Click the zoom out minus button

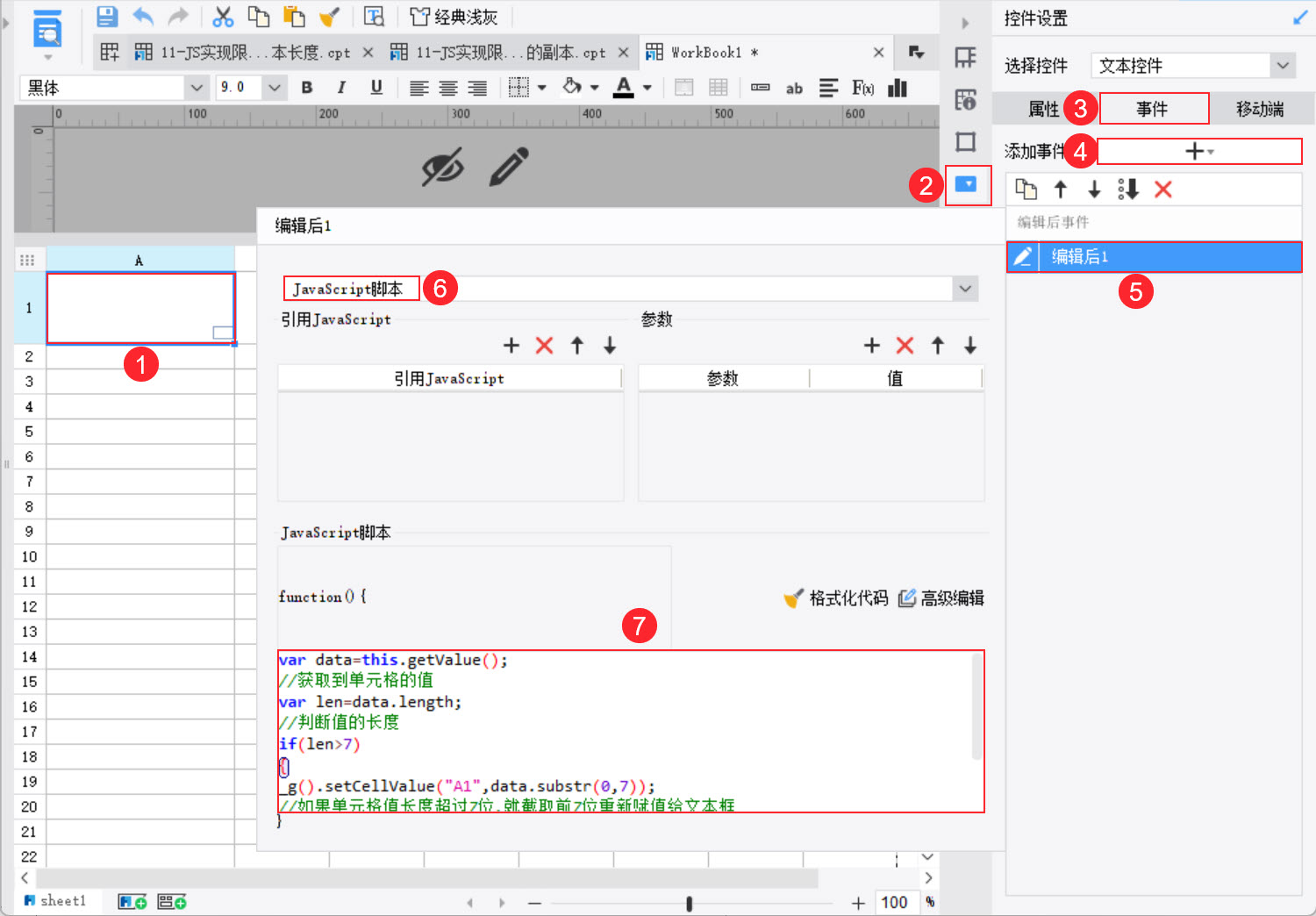[535, 903]
